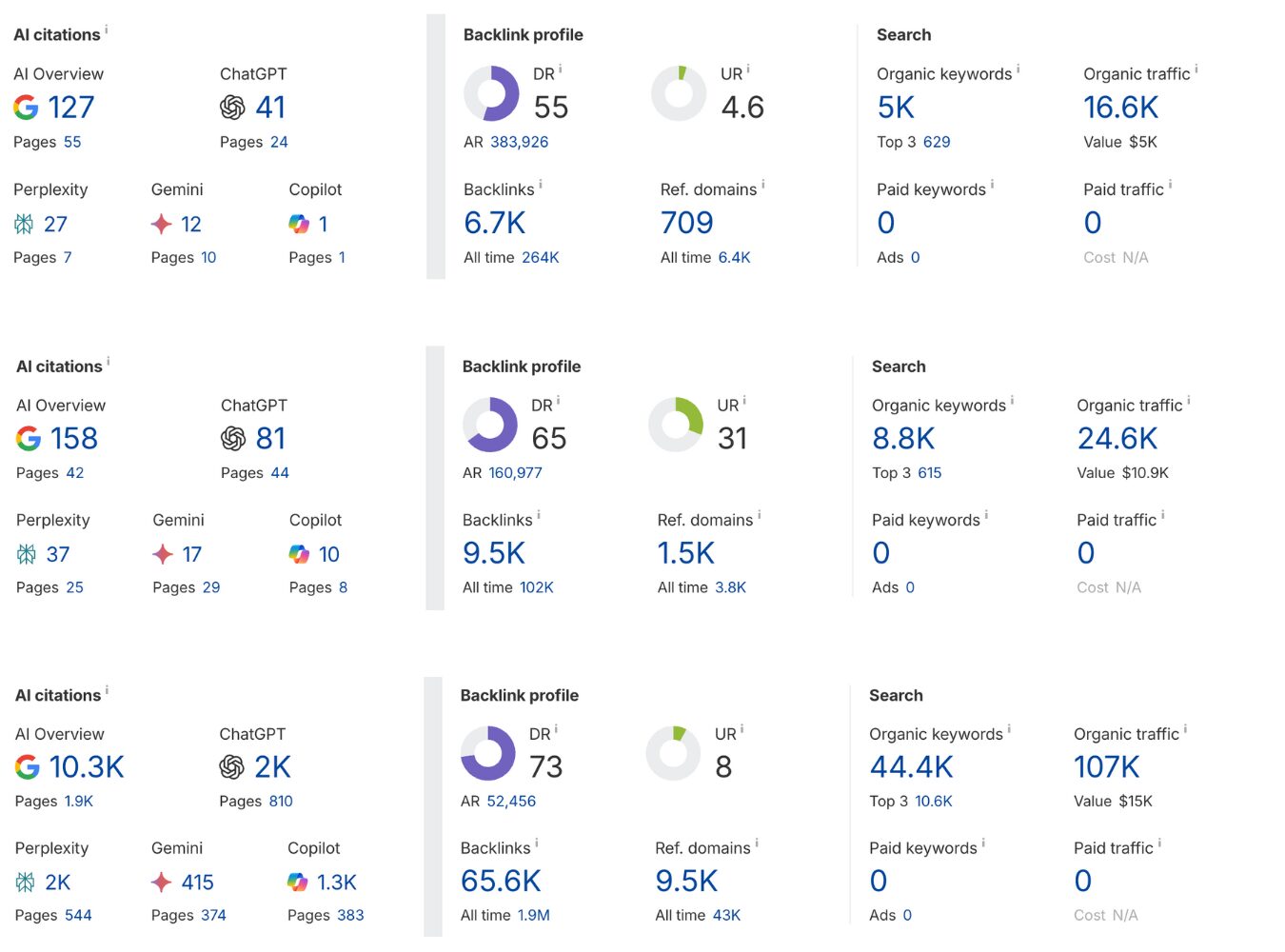Open the AR 383,926 rank link
The image size is (1285, 952).
[519, 142]
